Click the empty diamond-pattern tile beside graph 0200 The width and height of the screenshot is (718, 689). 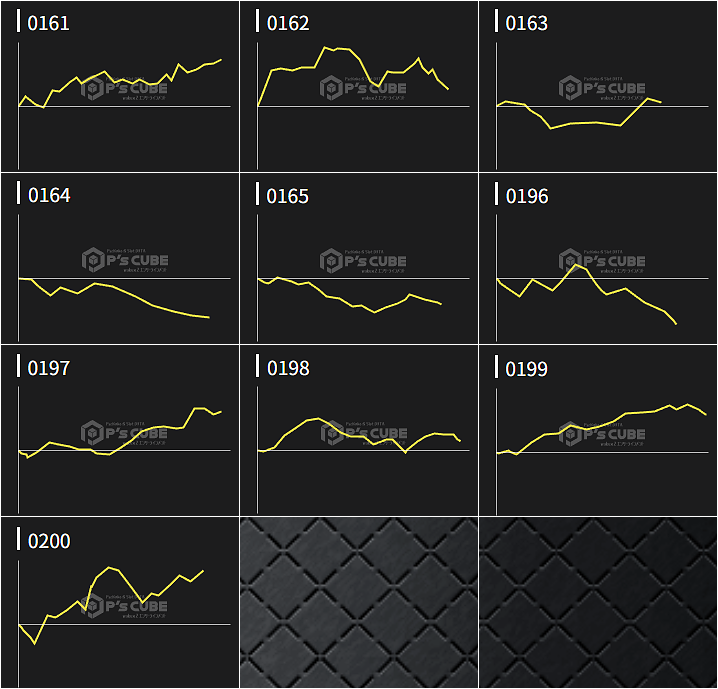click(x=358, y=602)
